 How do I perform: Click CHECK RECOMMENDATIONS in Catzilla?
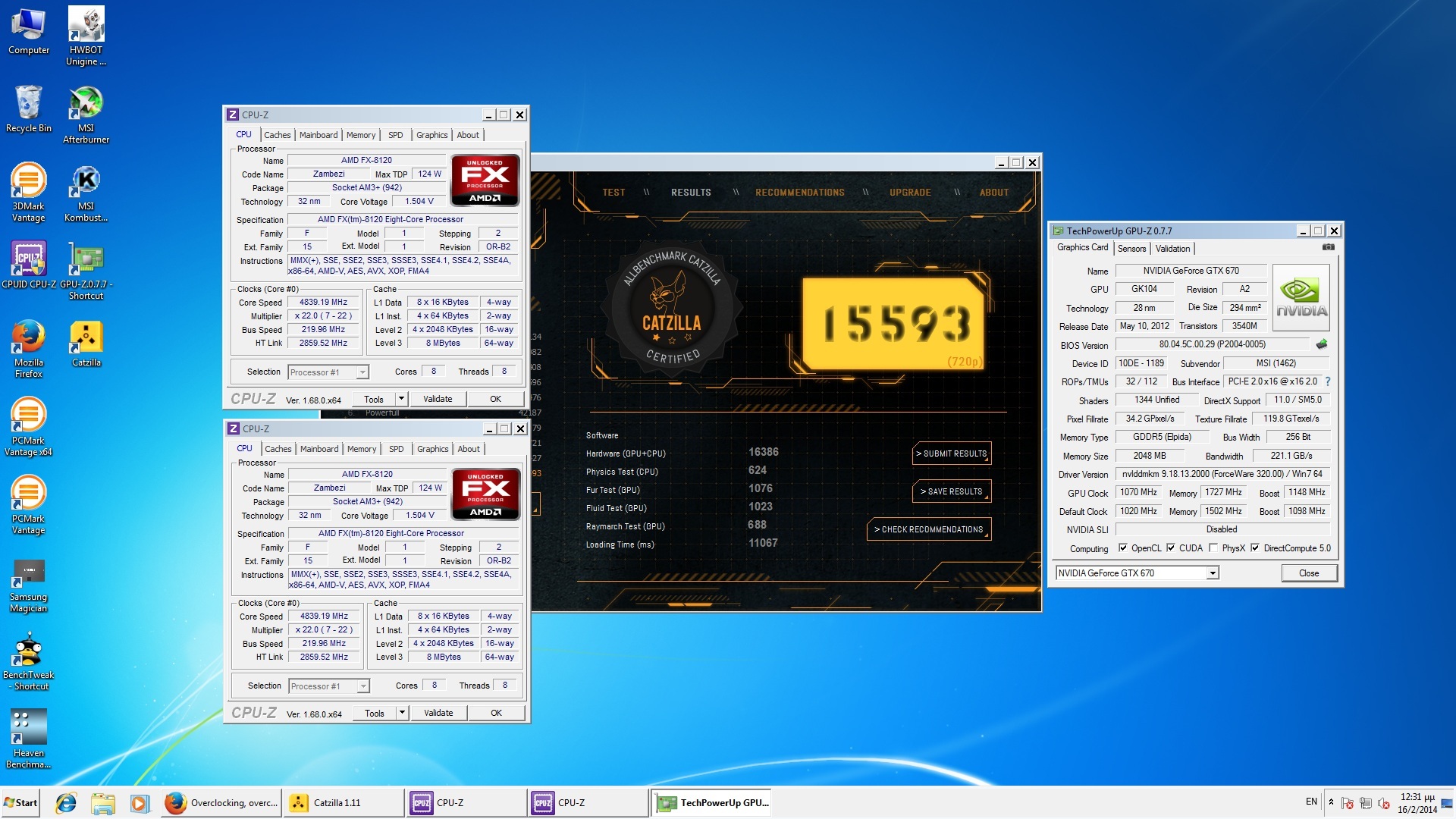929,529
